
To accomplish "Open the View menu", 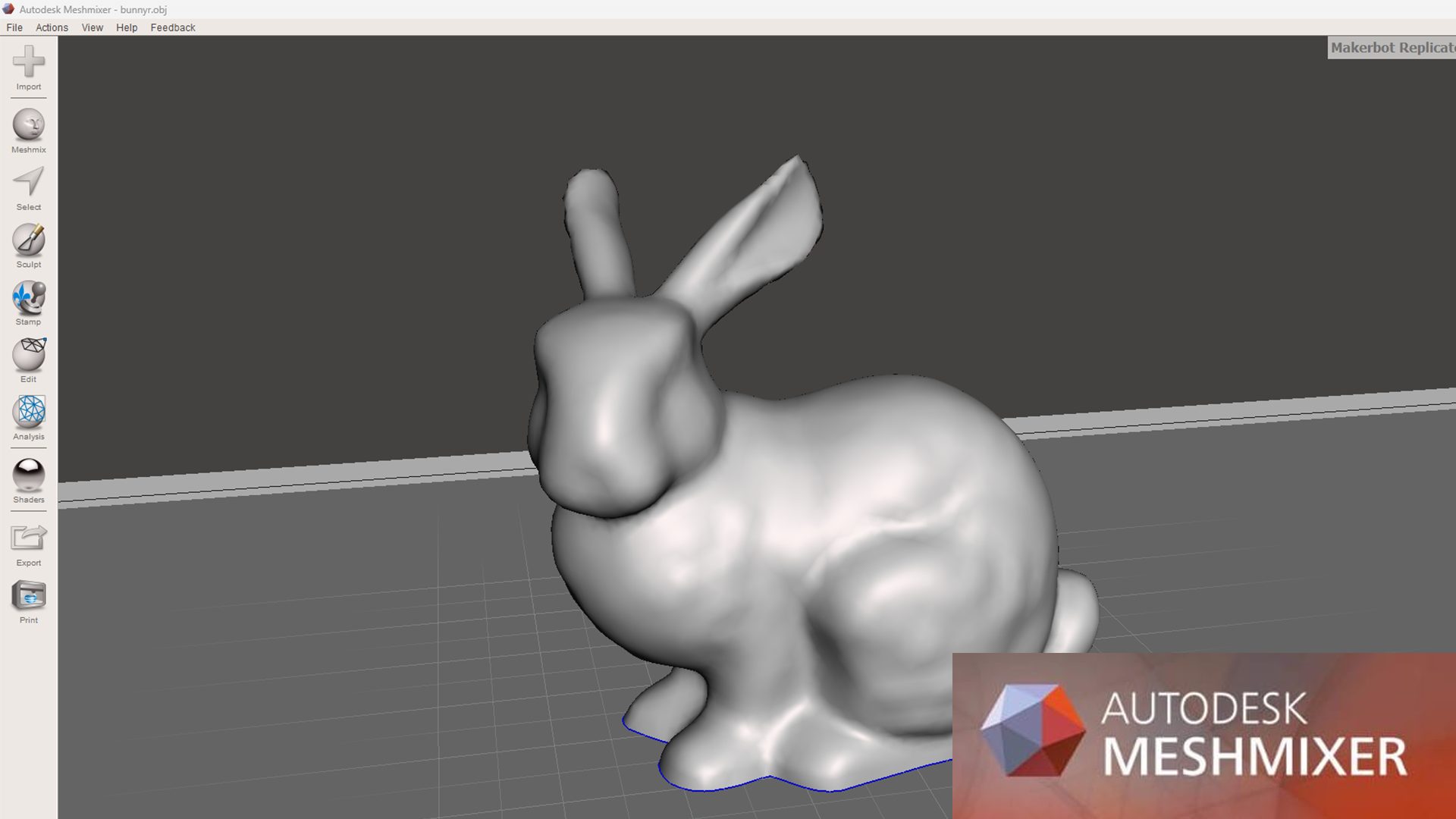I will click(92, 27).
